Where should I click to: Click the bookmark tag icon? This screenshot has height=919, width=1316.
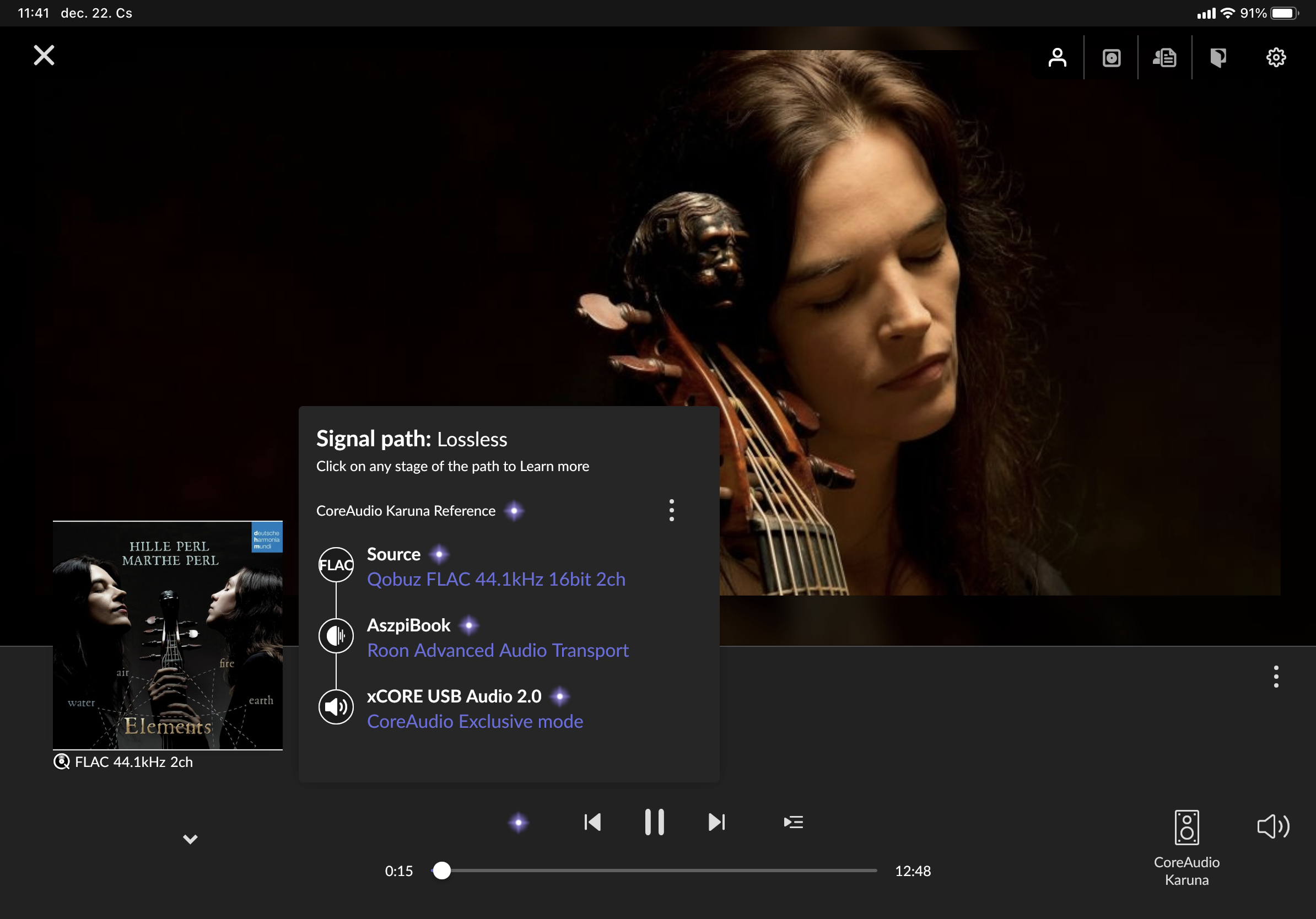(1218, 57)
